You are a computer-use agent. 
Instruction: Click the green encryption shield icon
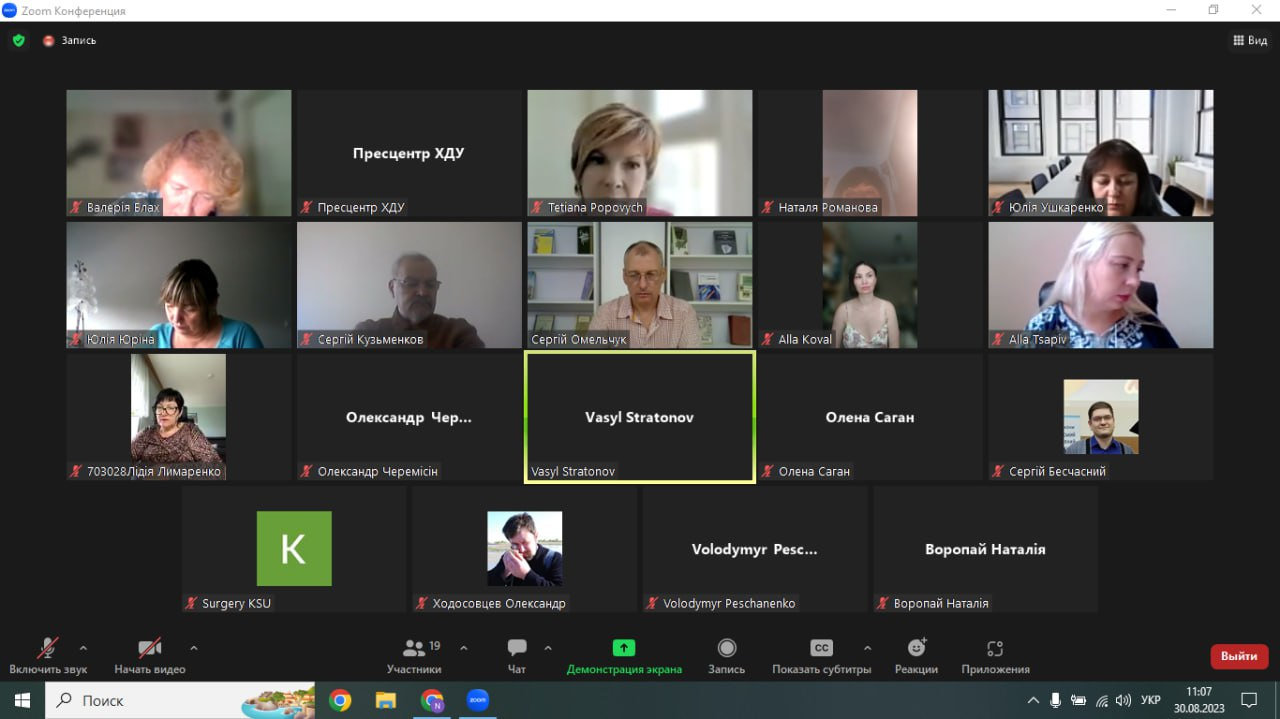pyautogui.click(x=18, y=41)
